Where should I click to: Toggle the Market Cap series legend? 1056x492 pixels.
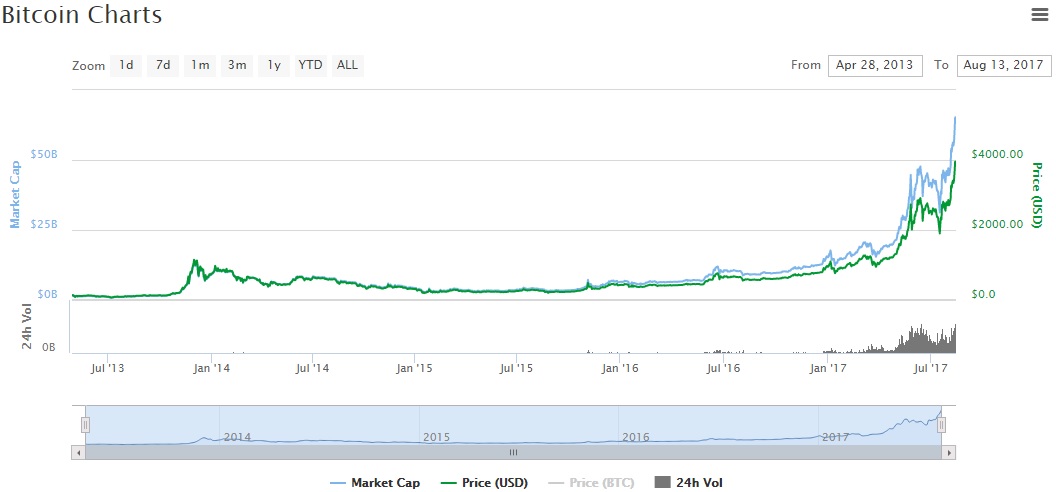[375, 483]
